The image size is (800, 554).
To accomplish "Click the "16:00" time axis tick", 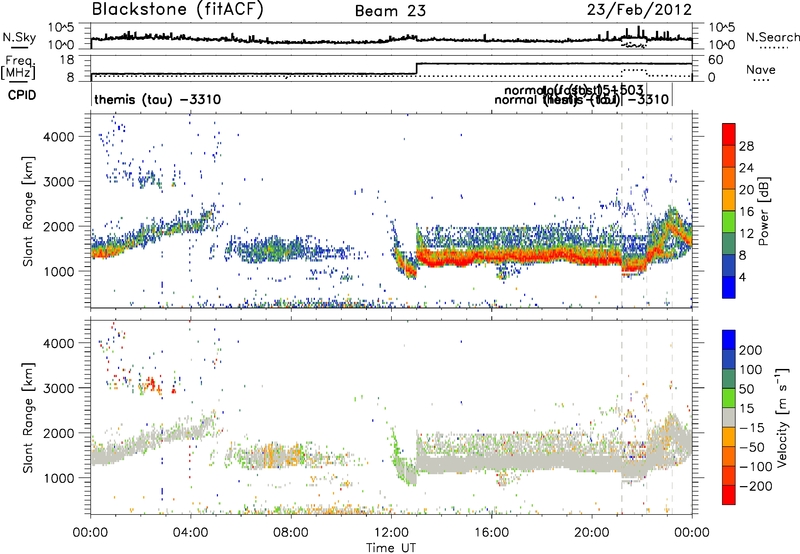I will coord(491,533).
